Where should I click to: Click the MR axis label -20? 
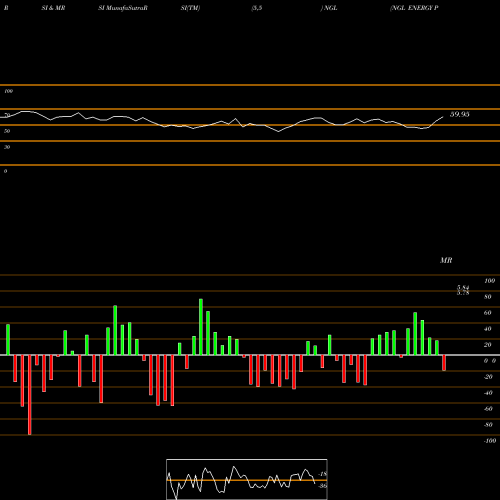point(488,377)
